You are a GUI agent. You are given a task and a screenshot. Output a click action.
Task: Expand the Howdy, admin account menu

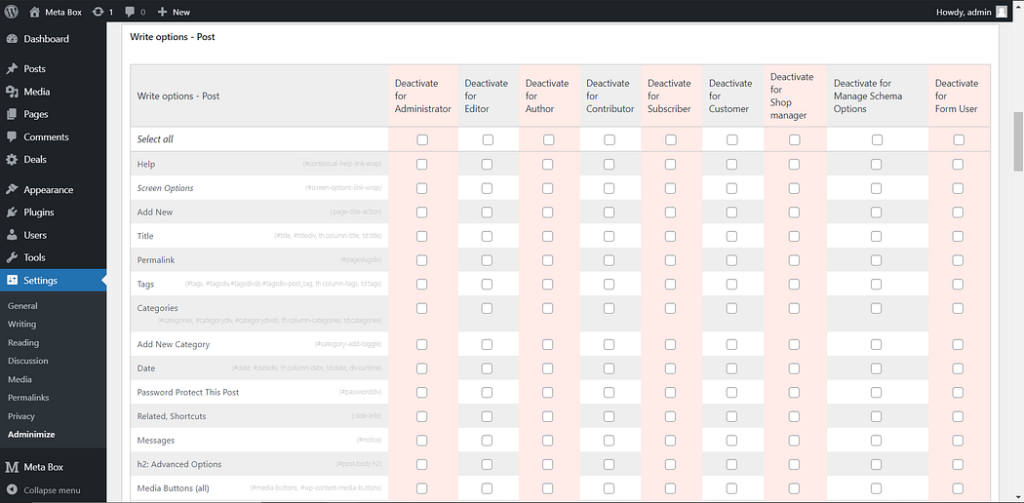(963, 12)
